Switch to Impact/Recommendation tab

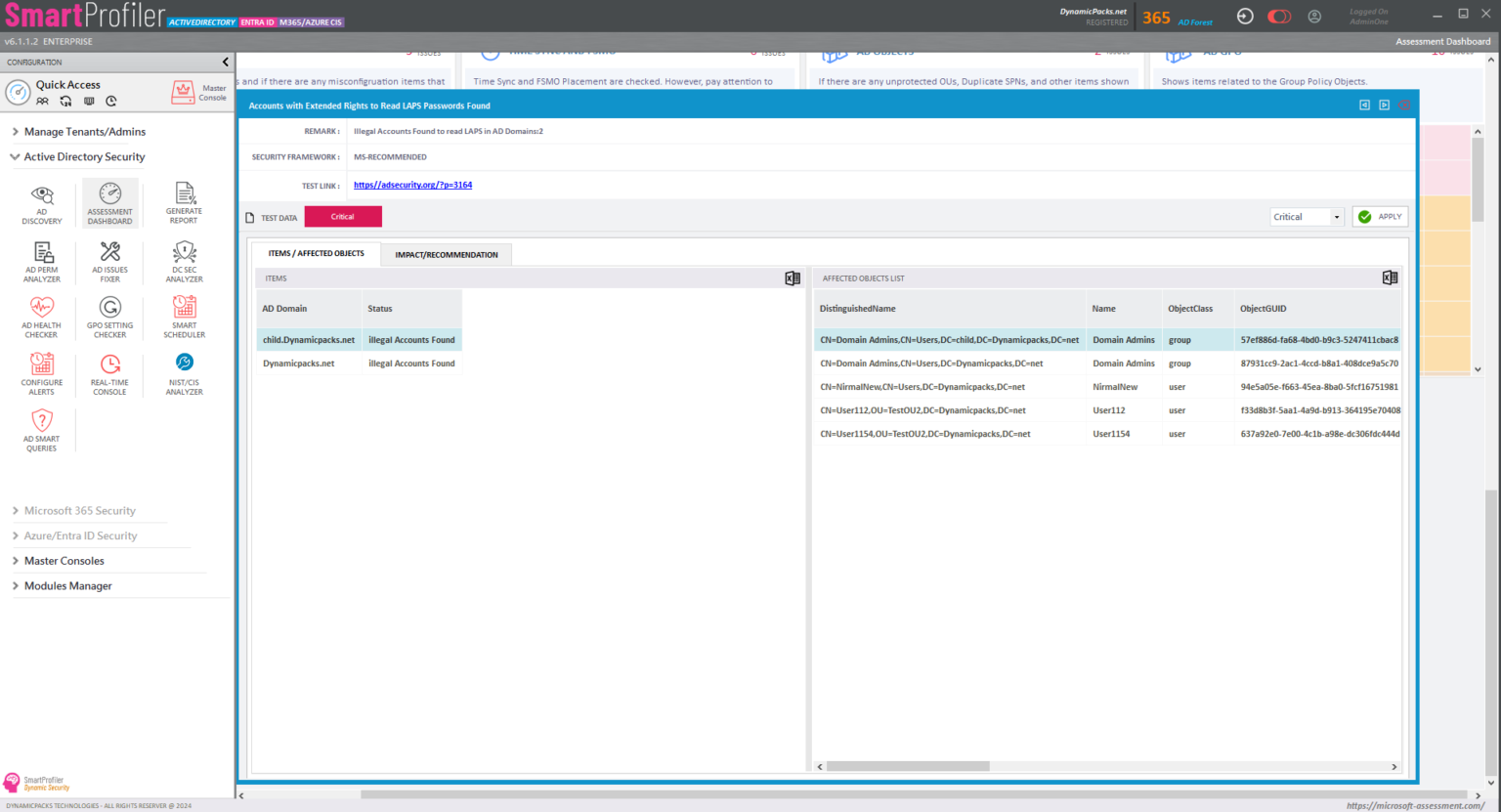tap(447, 255)
